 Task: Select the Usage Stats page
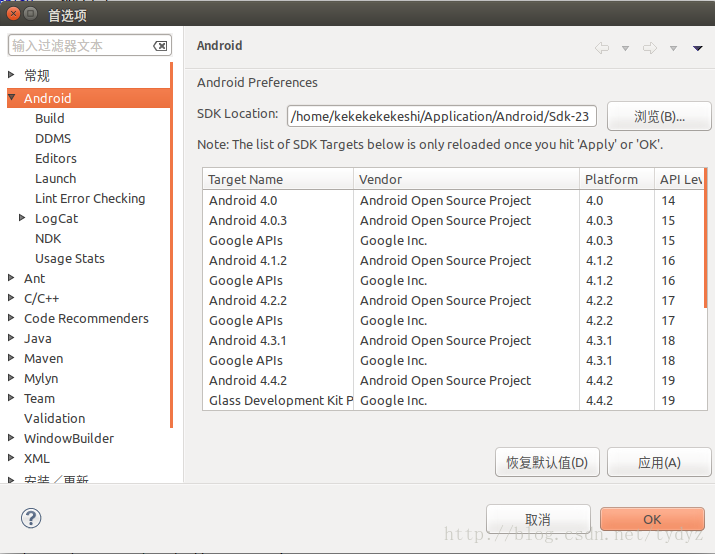coord(70,259)
